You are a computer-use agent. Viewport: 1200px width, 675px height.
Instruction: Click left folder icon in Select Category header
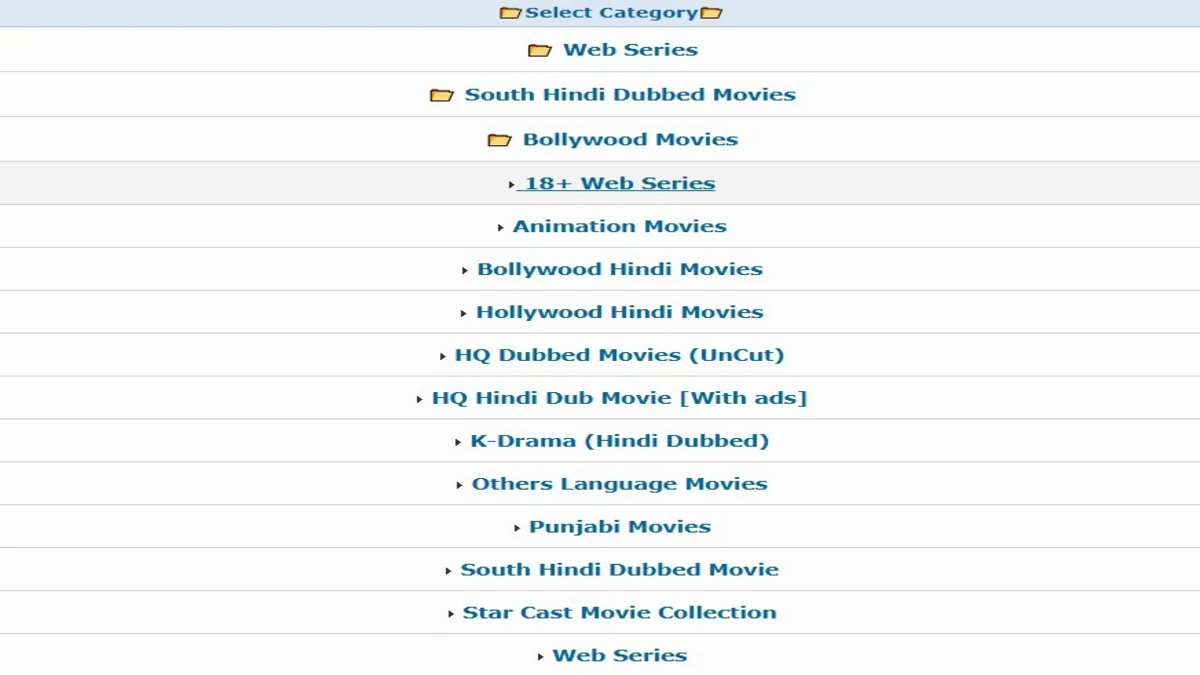510,13
